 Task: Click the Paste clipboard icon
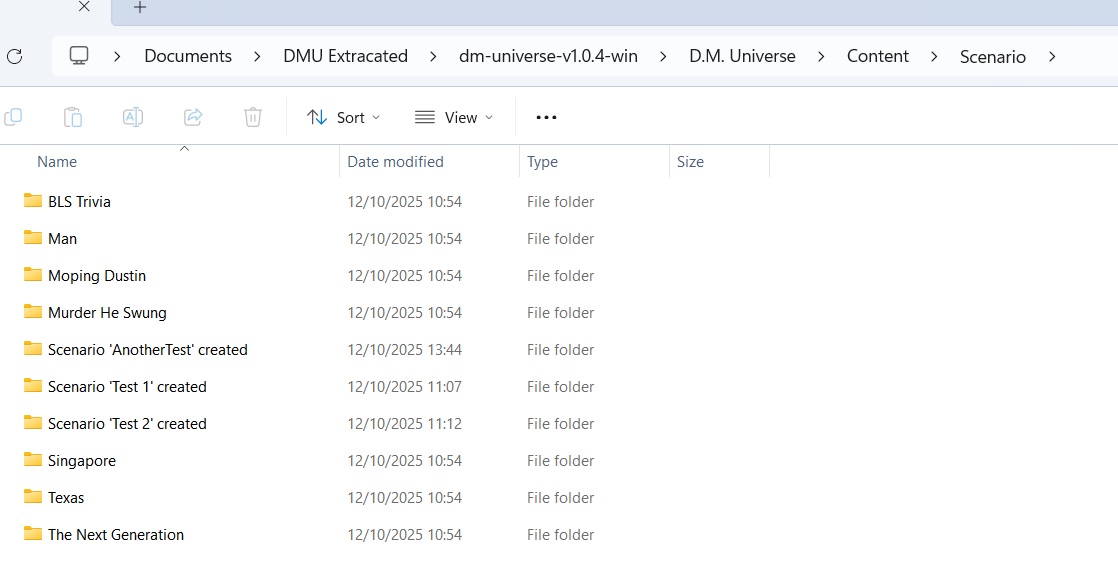click(73, 117)
